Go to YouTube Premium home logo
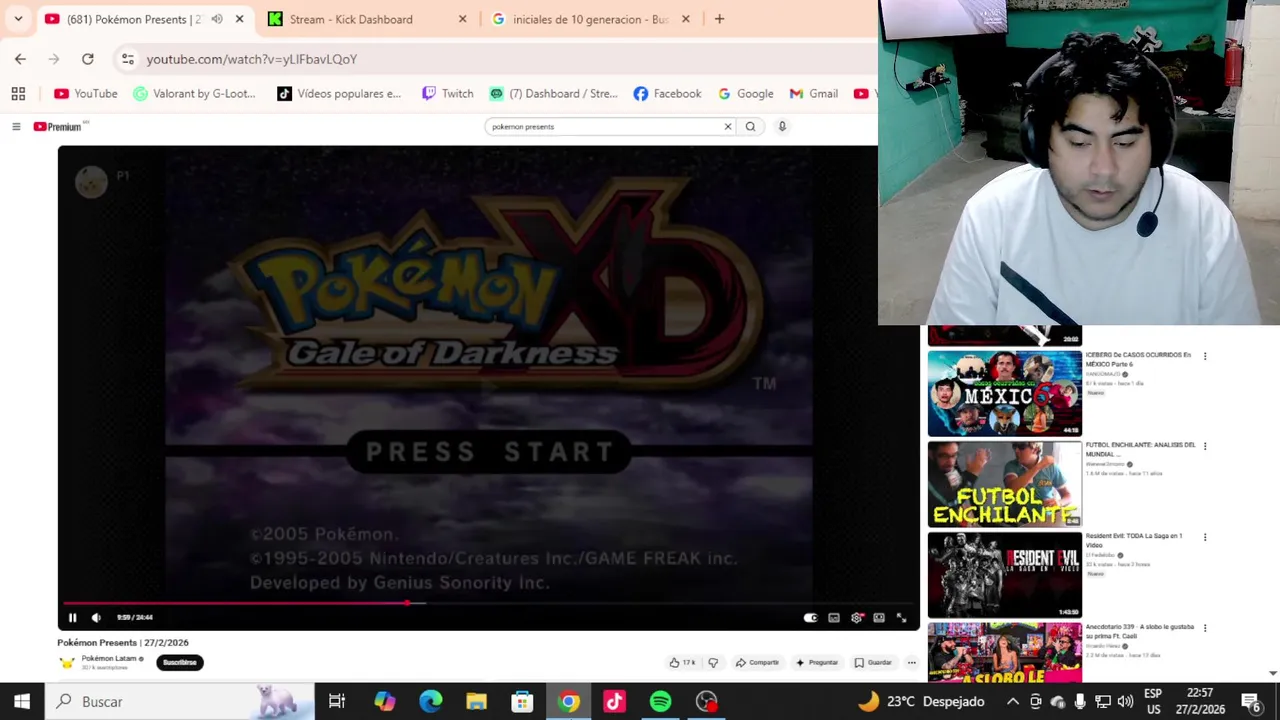This screenshot has height=720, width=1280. coord(57,127)
